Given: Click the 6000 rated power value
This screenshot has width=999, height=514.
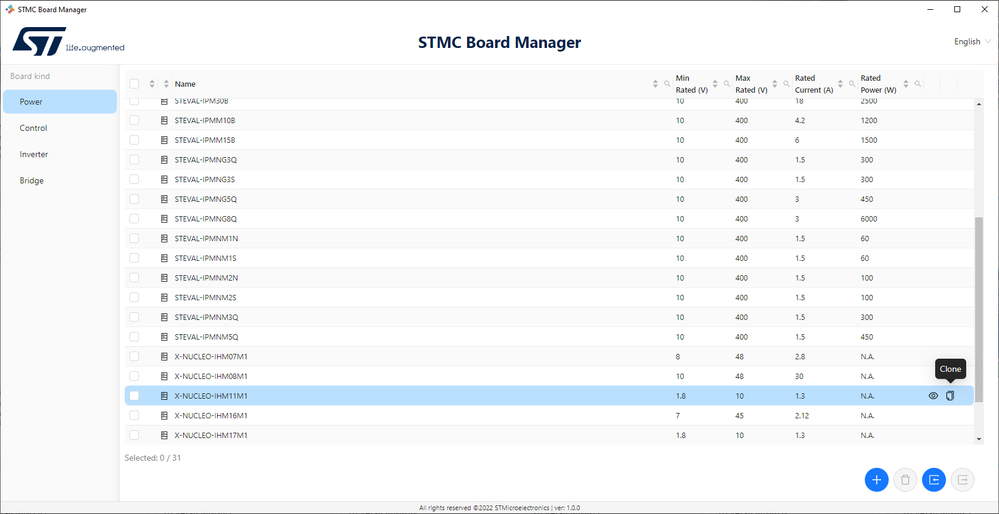Looking at the screenshot, I should (868, 218).
